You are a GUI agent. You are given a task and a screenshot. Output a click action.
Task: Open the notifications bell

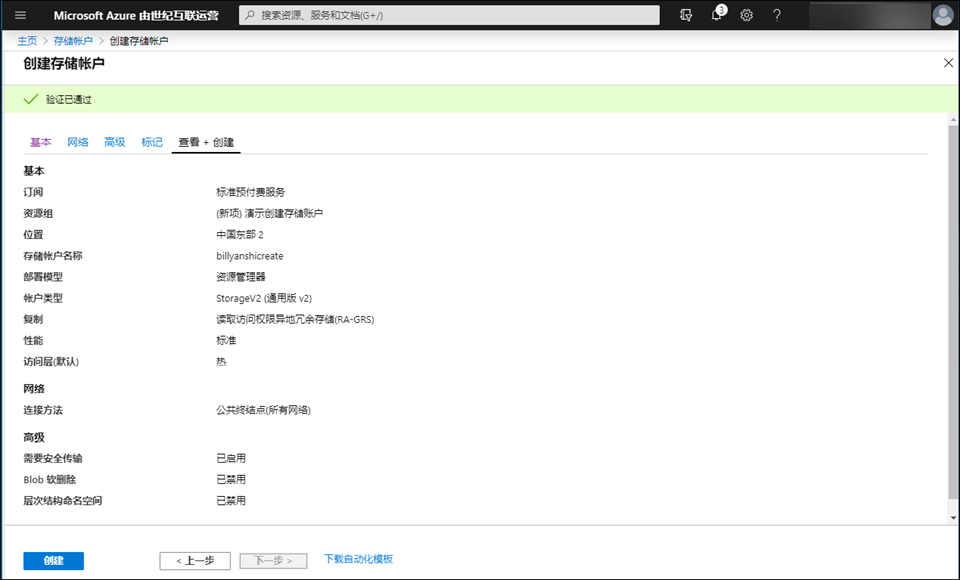click(x=717, y=15)
